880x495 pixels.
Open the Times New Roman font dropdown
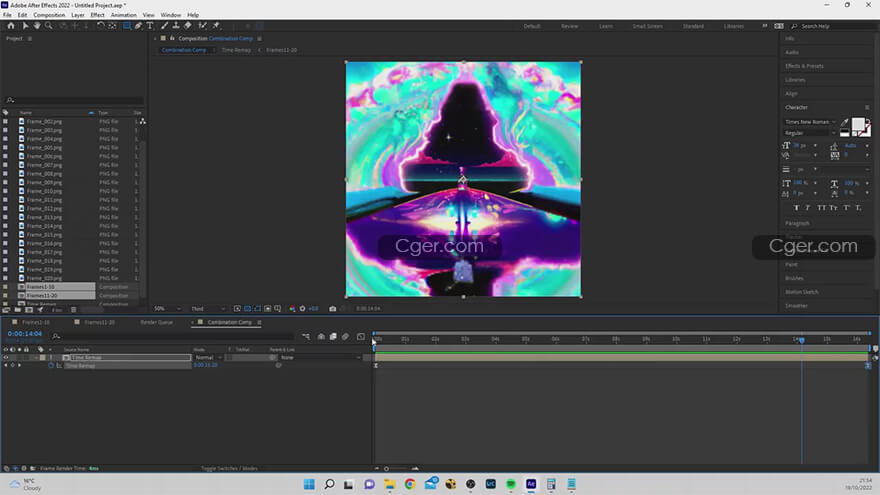pyautogui.click(x=810, y=122)
